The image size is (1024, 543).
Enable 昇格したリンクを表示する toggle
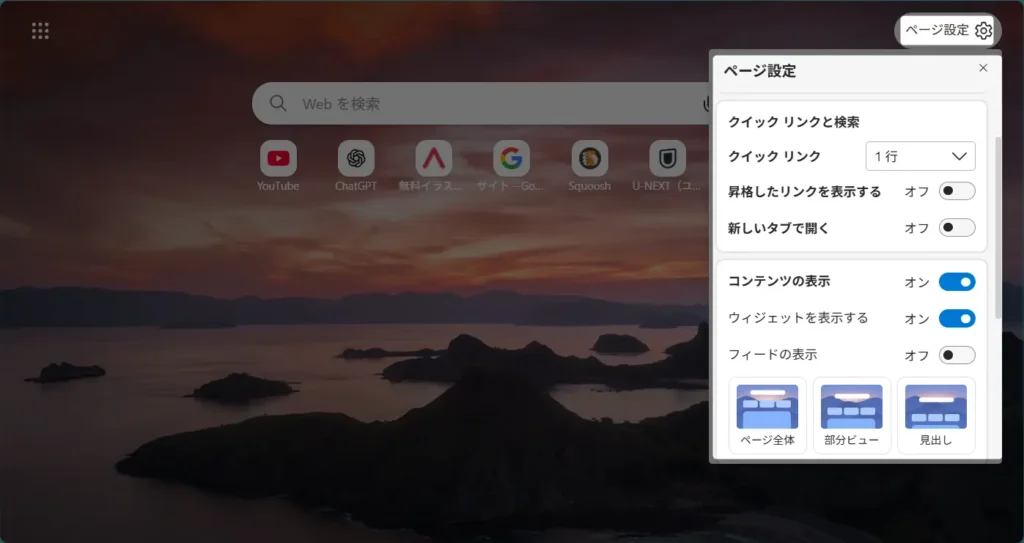click(x=956, y=191)
